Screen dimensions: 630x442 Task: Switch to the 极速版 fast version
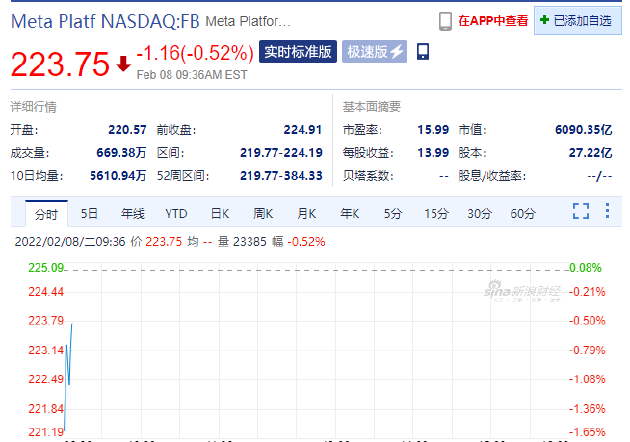(374, 51)
